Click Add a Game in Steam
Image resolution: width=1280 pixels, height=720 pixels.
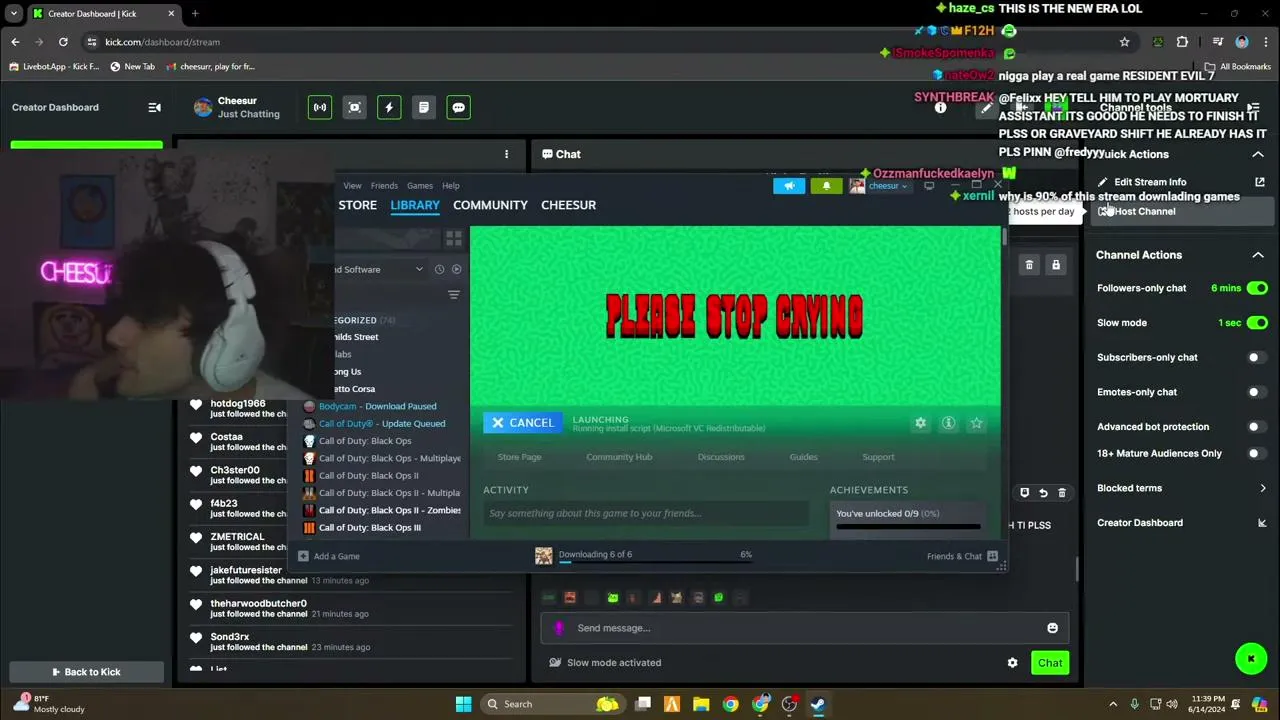329,556
